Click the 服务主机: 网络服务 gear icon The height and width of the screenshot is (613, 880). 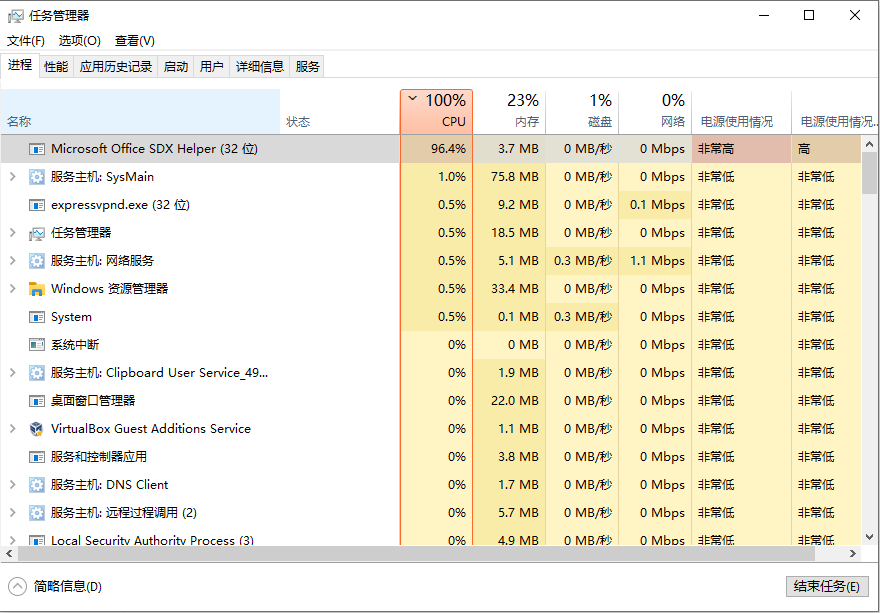coord(36,261)
